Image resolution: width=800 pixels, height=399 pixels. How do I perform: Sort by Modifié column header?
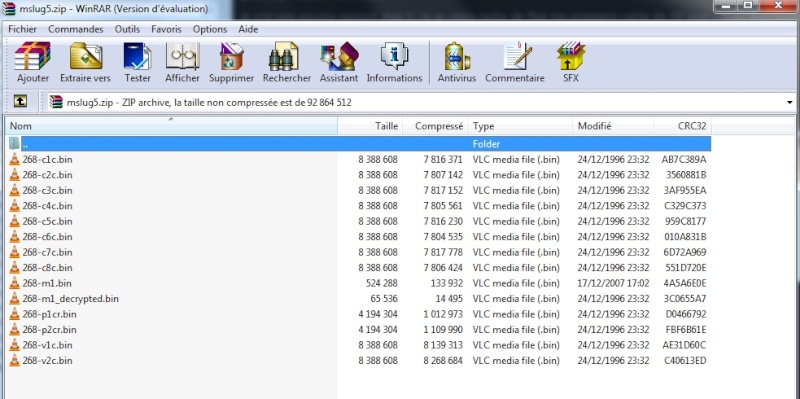613,126
